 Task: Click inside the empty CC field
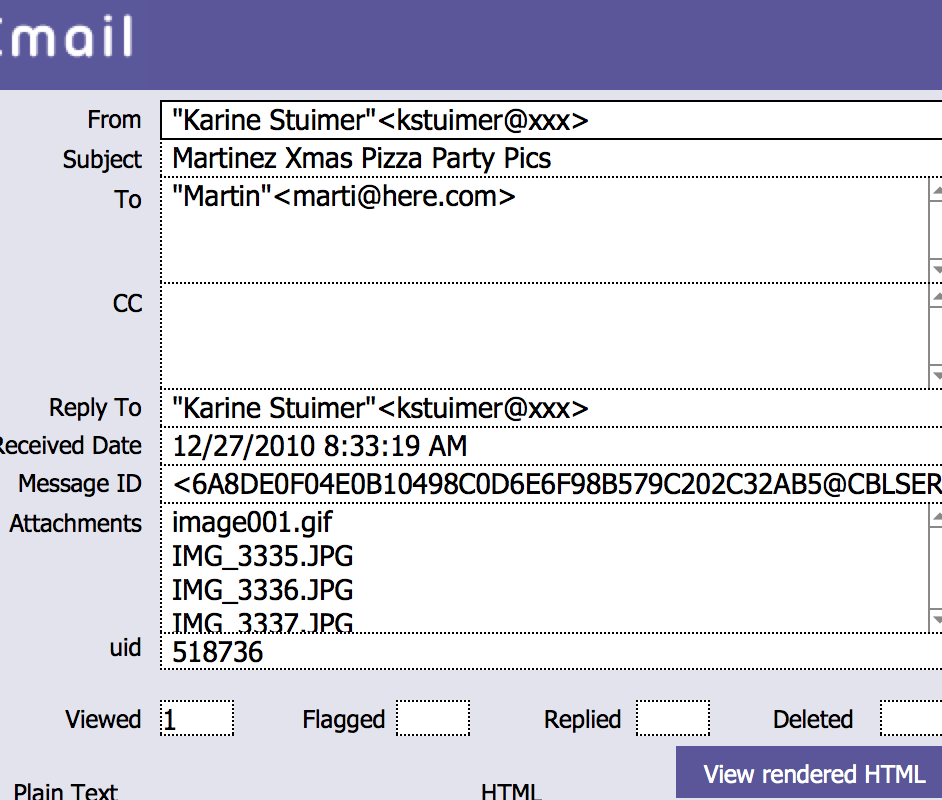coord(544,336)
